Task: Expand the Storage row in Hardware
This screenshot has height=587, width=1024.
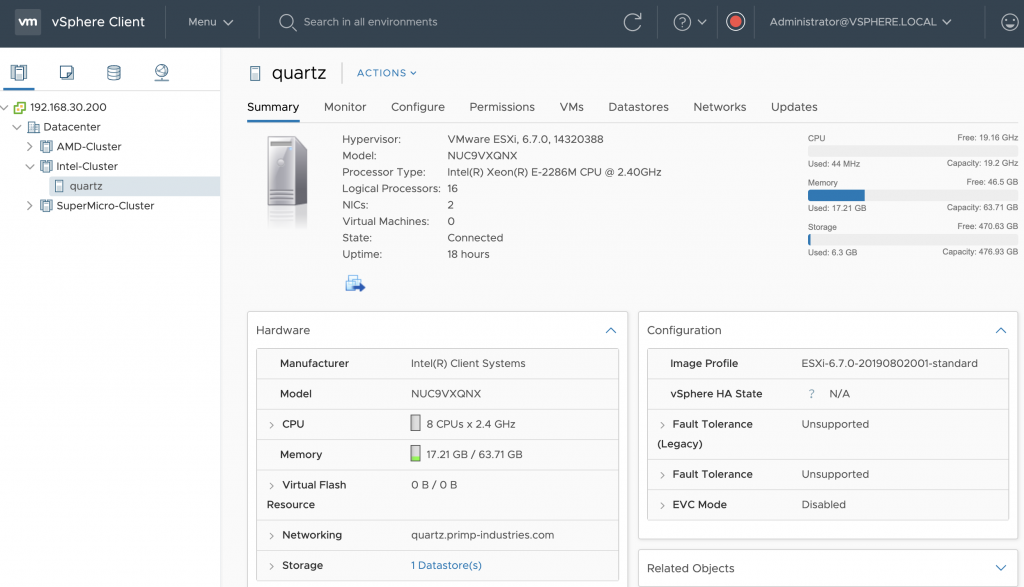Action: click(x=272, y=565)
